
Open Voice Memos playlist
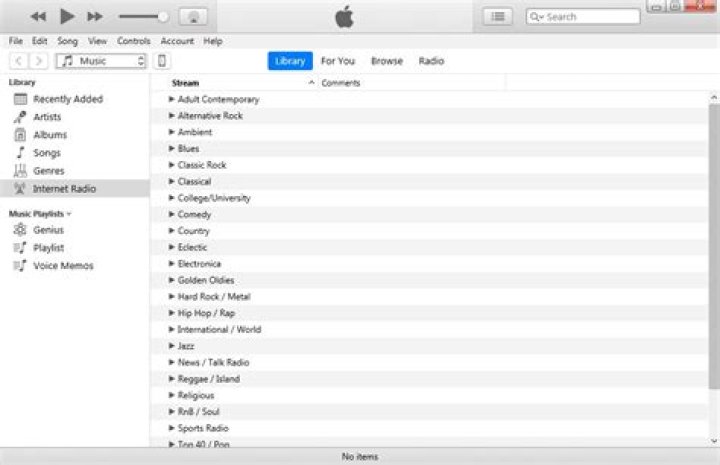(63, 266)
